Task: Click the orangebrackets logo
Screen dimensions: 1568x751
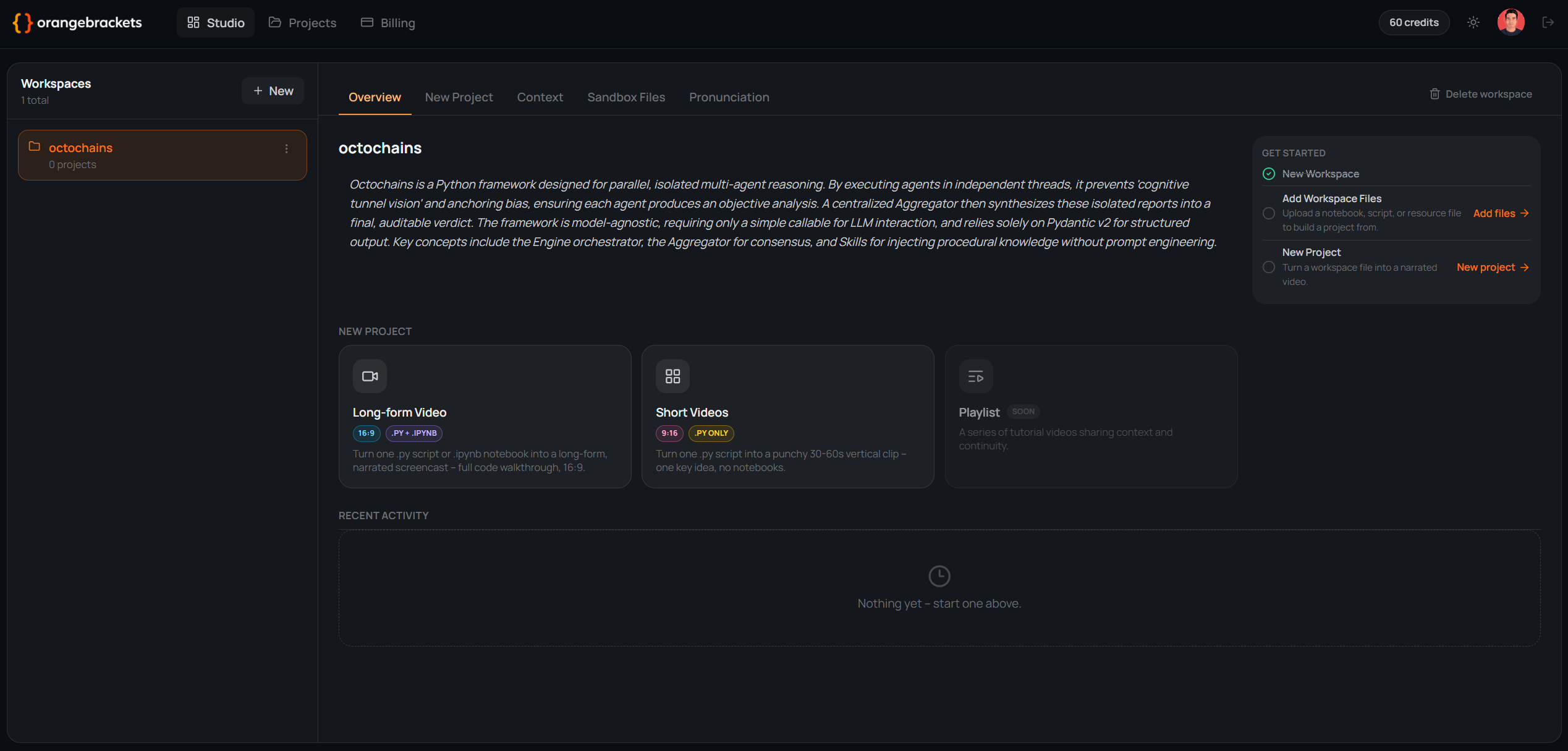Action: (77, 23)
